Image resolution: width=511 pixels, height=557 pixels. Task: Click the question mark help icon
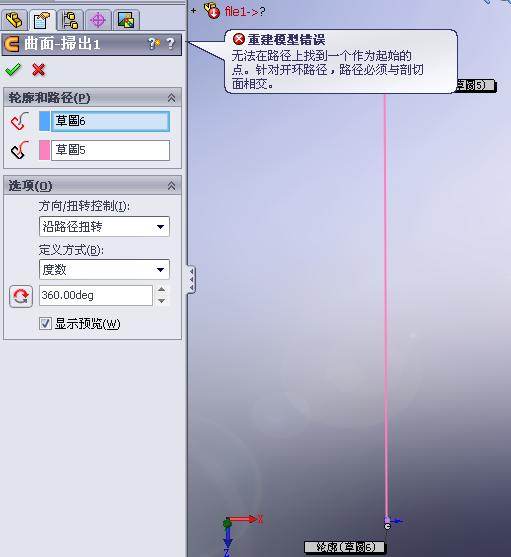coord(170,44)
